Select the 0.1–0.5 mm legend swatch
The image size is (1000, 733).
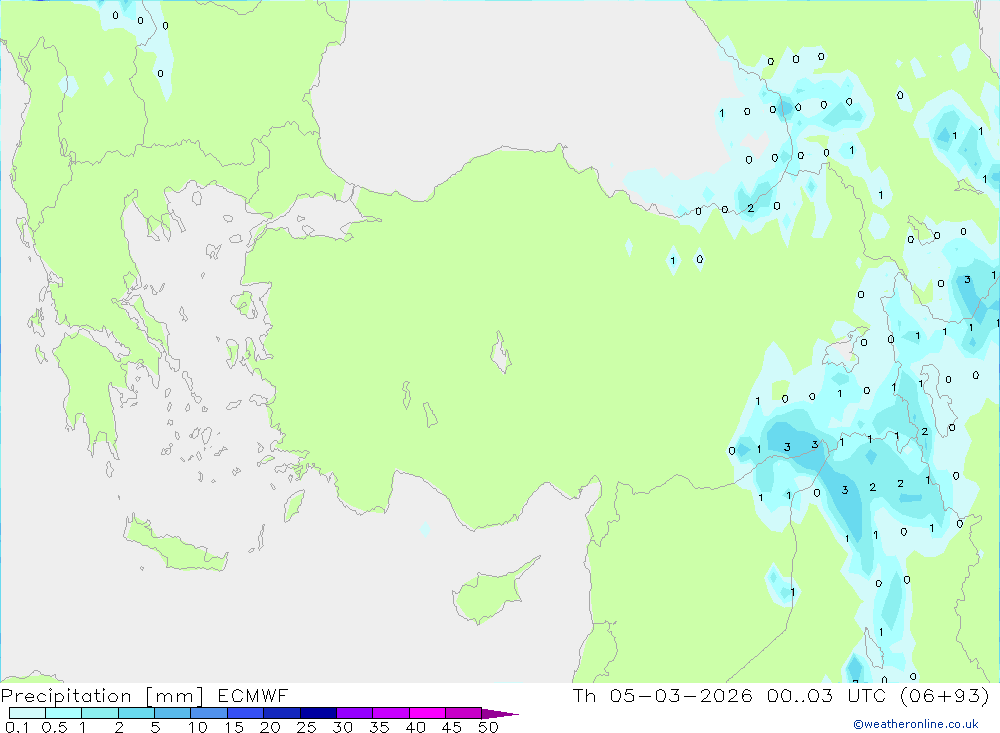tap(27, 713)
